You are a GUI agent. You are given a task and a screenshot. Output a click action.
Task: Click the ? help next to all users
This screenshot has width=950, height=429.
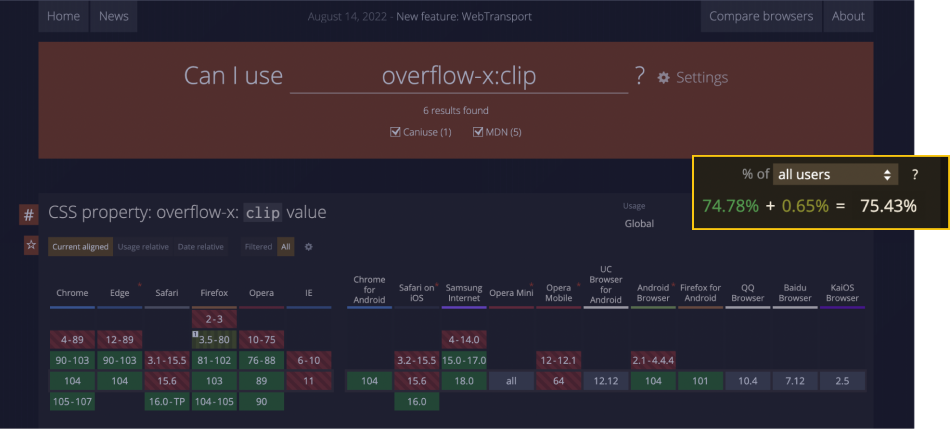(x=915, y=175)
